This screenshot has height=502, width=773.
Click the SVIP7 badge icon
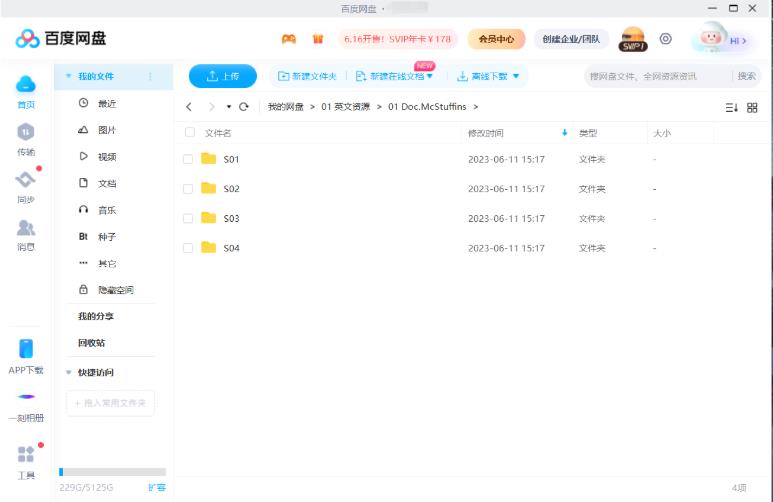633,39
